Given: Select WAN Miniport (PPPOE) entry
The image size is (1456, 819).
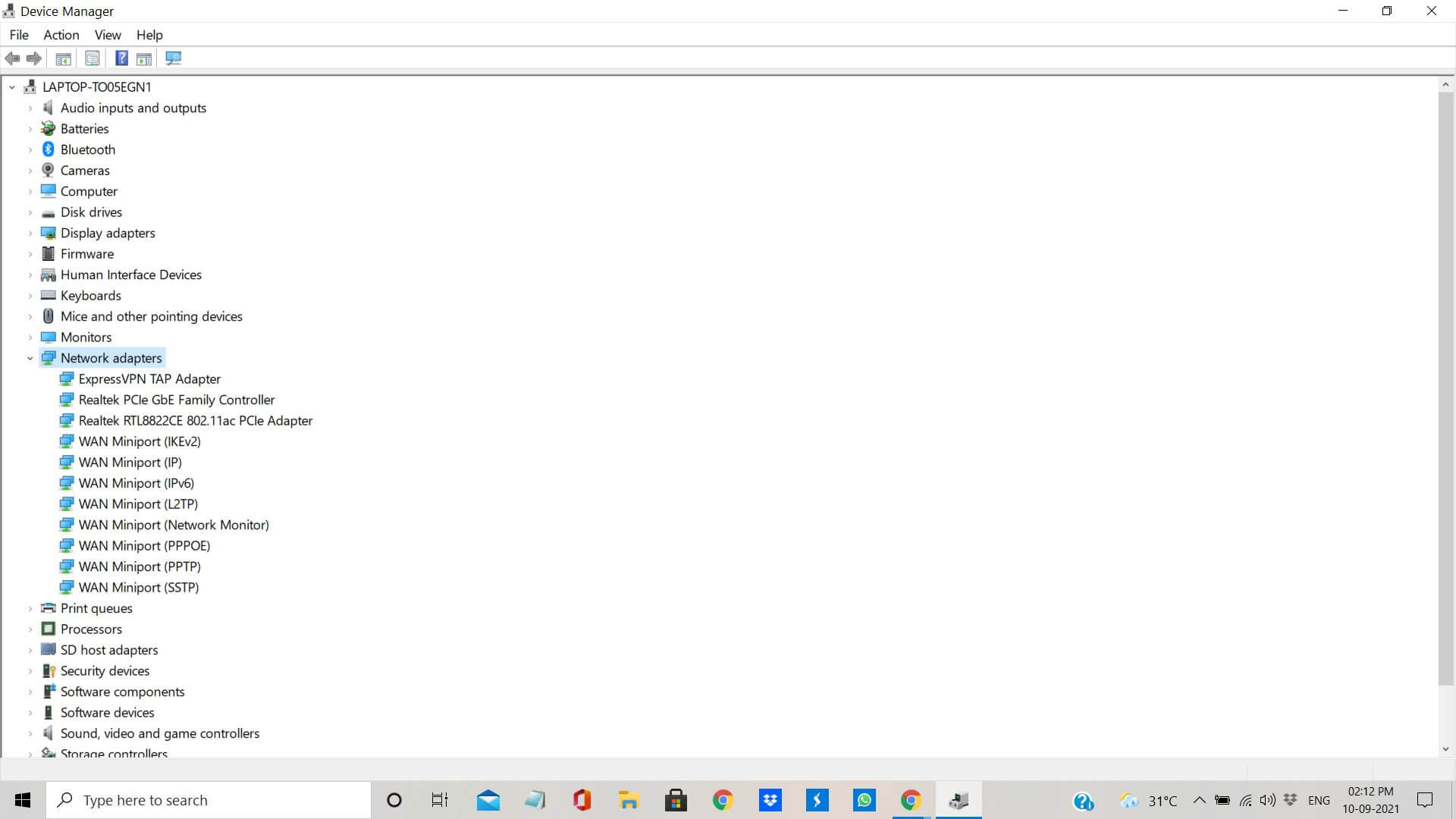Looking at the screenshot, I should tap(144, 546).
